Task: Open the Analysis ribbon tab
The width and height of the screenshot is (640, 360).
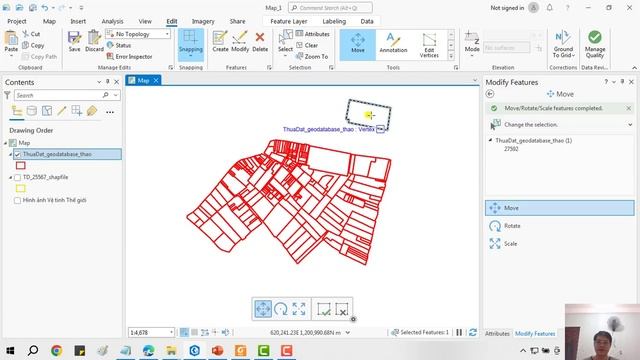Action: [x=112, y=21]
